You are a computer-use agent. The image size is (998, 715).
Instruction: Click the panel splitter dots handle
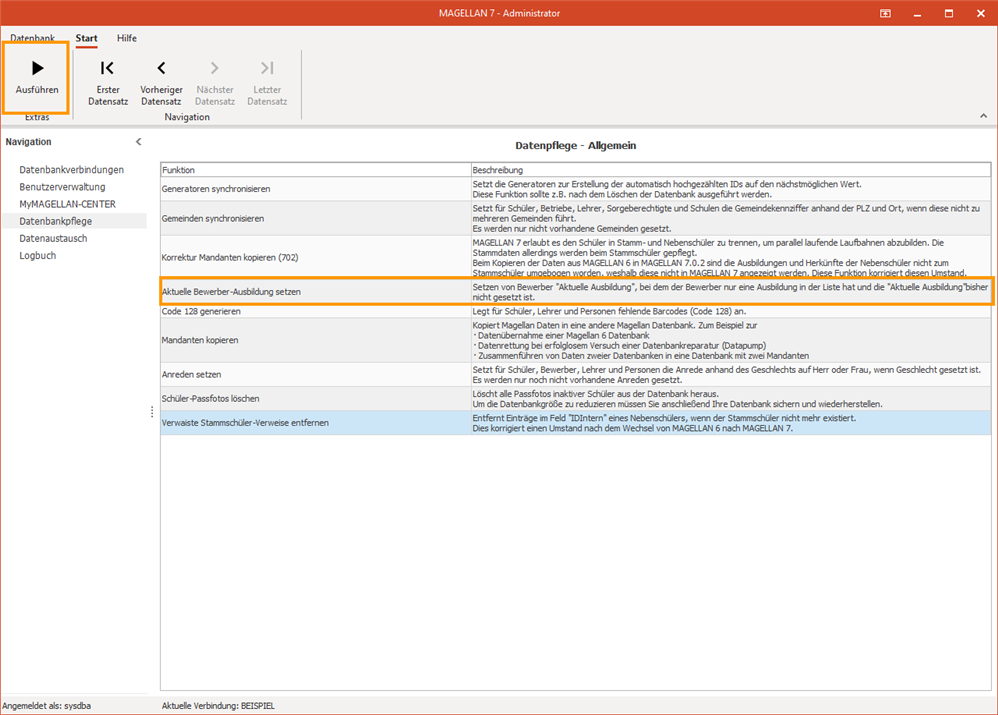click(x=152, y=412)
